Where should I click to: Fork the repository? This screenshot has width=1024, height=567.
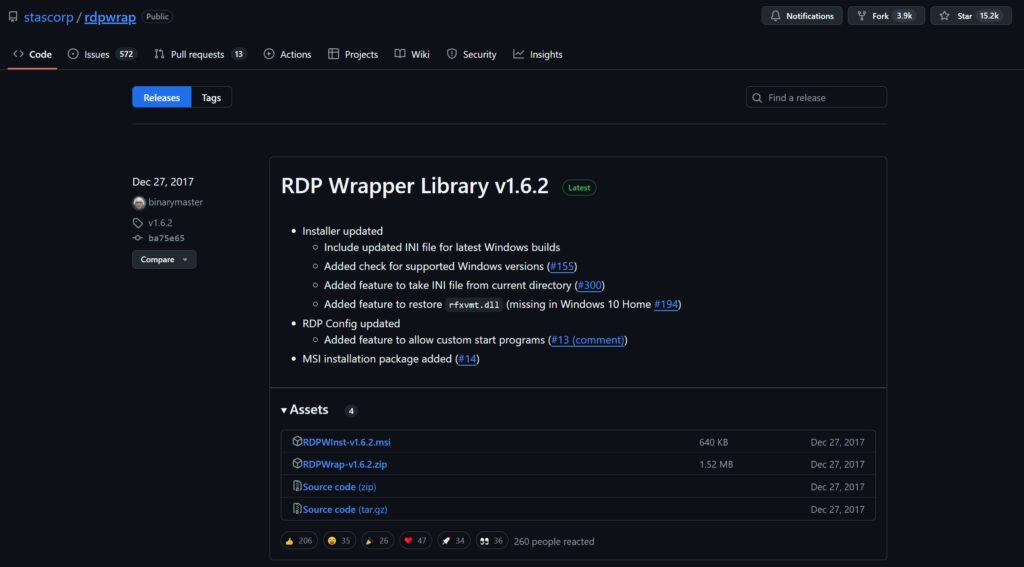click(886, 16)
